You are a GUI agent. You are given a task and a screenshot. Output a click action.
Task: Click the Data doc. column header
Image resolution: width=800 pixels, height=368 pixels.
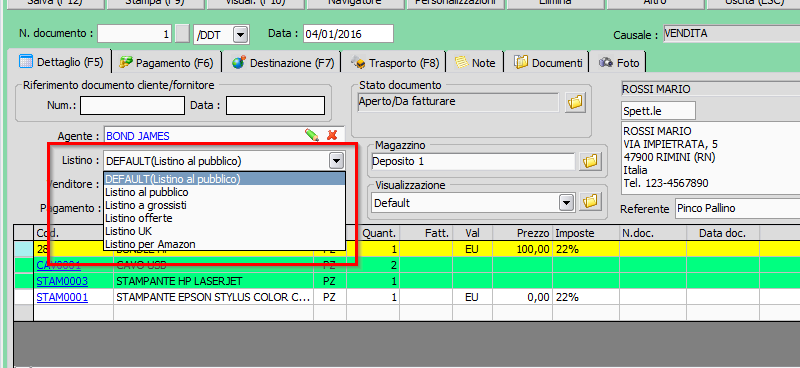(723, 233)
